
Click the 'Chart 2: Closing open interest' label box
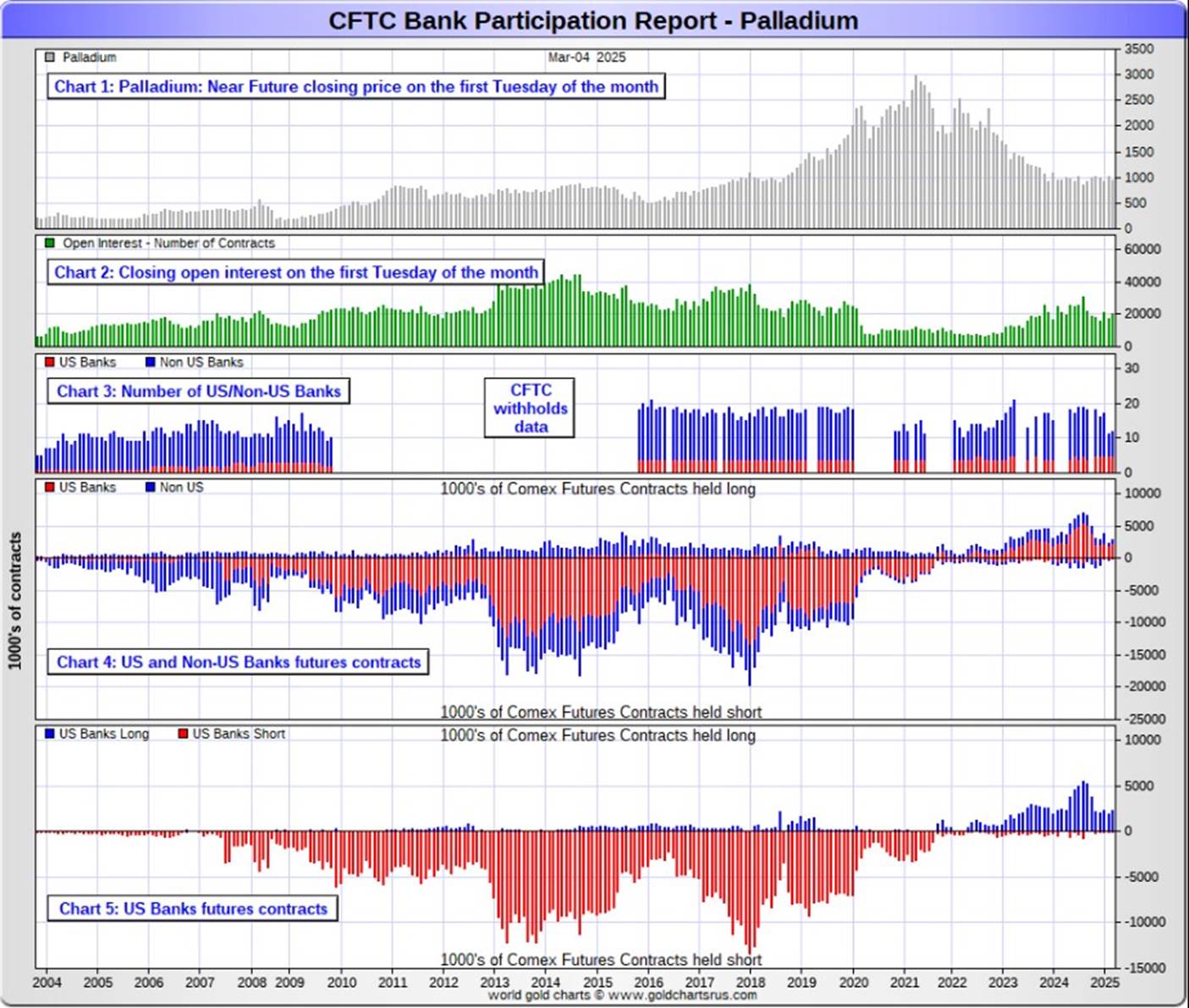[295, 273]
